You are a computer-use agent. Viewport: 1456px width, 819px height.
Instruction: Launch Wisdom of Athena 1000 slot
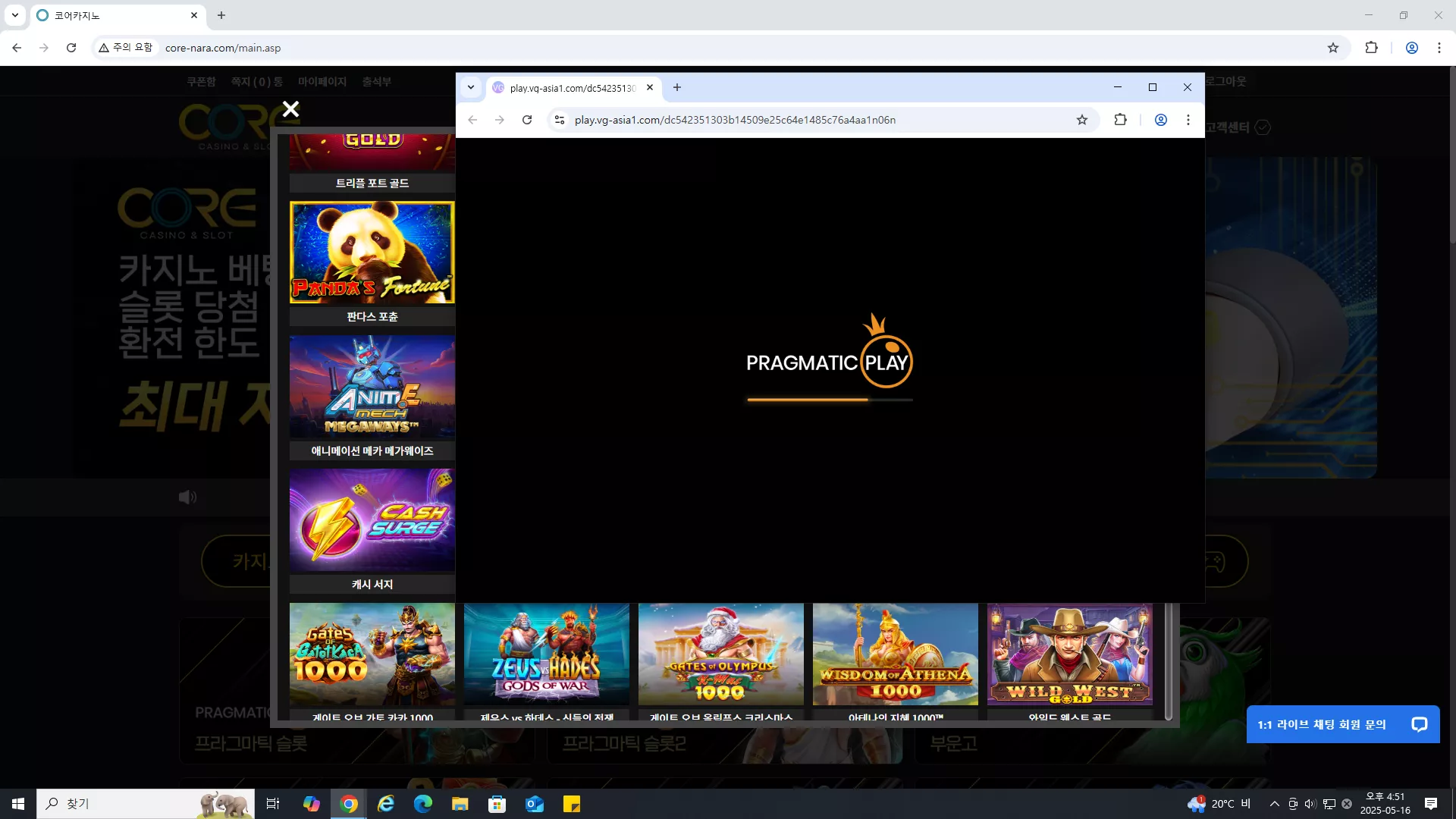(x=896, y=654)
